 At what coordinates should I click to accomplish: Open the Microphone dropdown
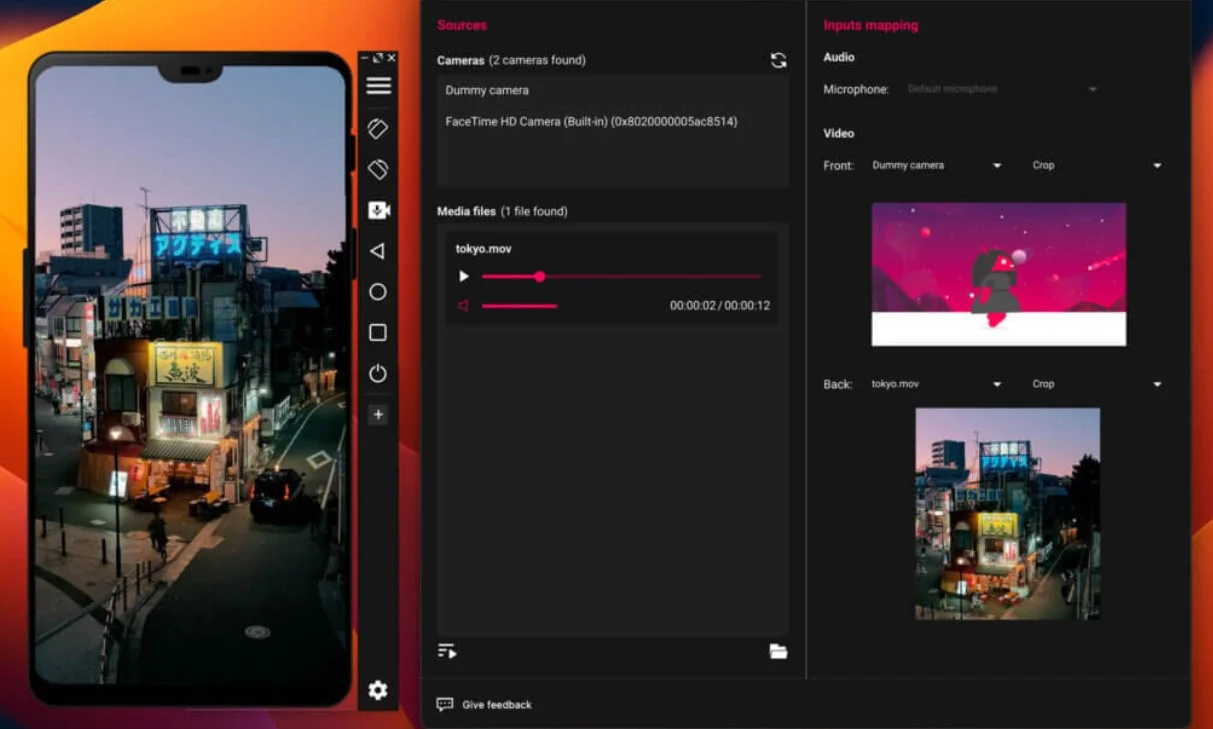click(x=1001, y=89)
